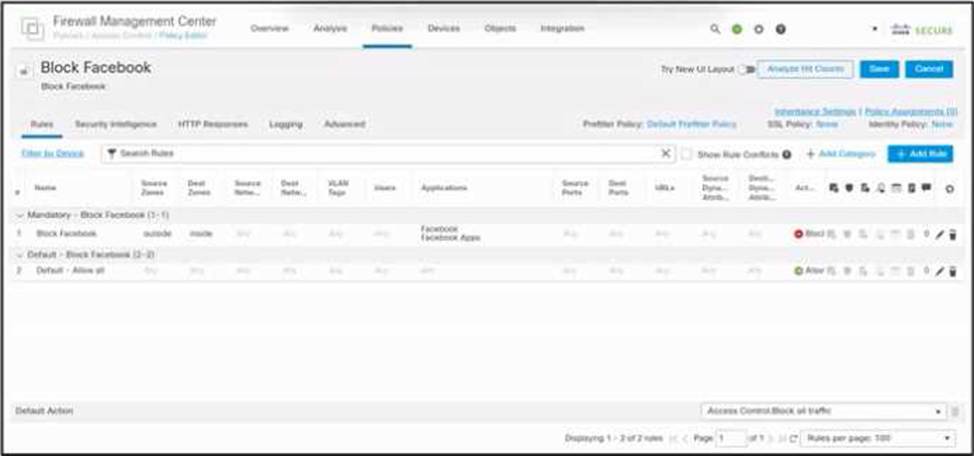Open the Integration menu
The image size is (974, 456).
click(x=562, y=29)
